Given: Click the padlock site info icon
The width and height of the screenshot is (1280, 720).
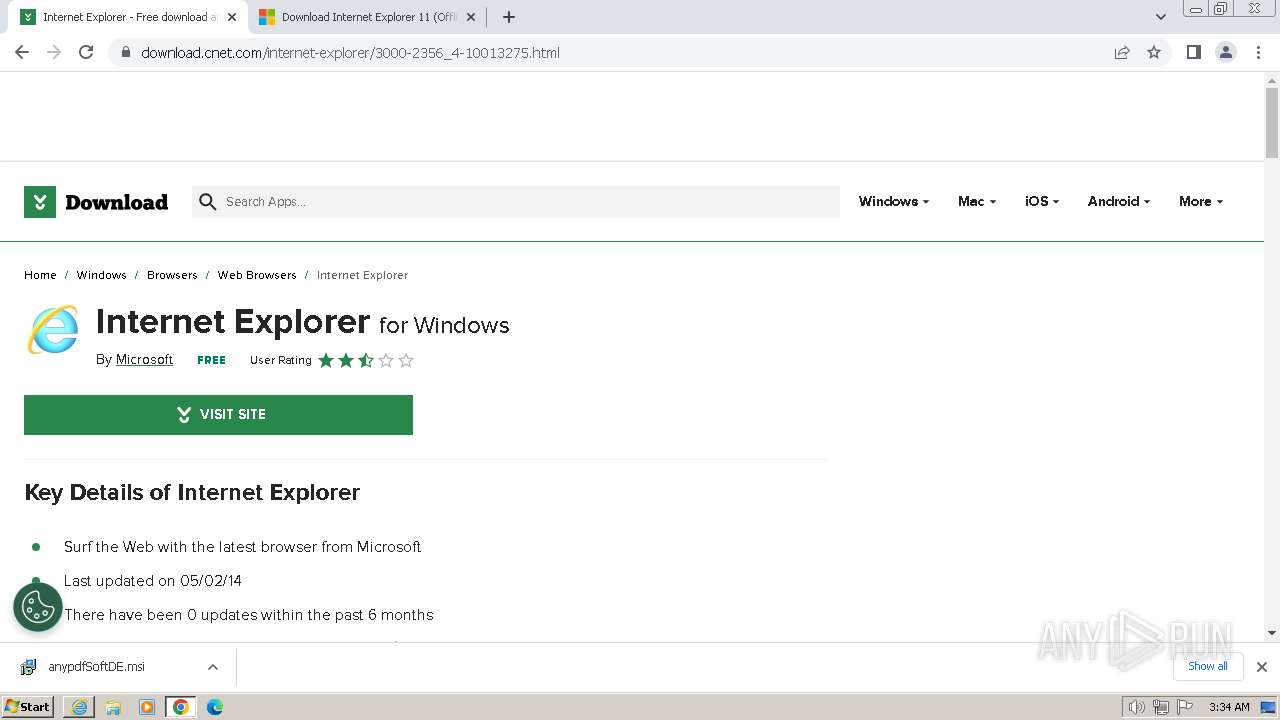Looking at the screenshot, I should tap(126, 52).
